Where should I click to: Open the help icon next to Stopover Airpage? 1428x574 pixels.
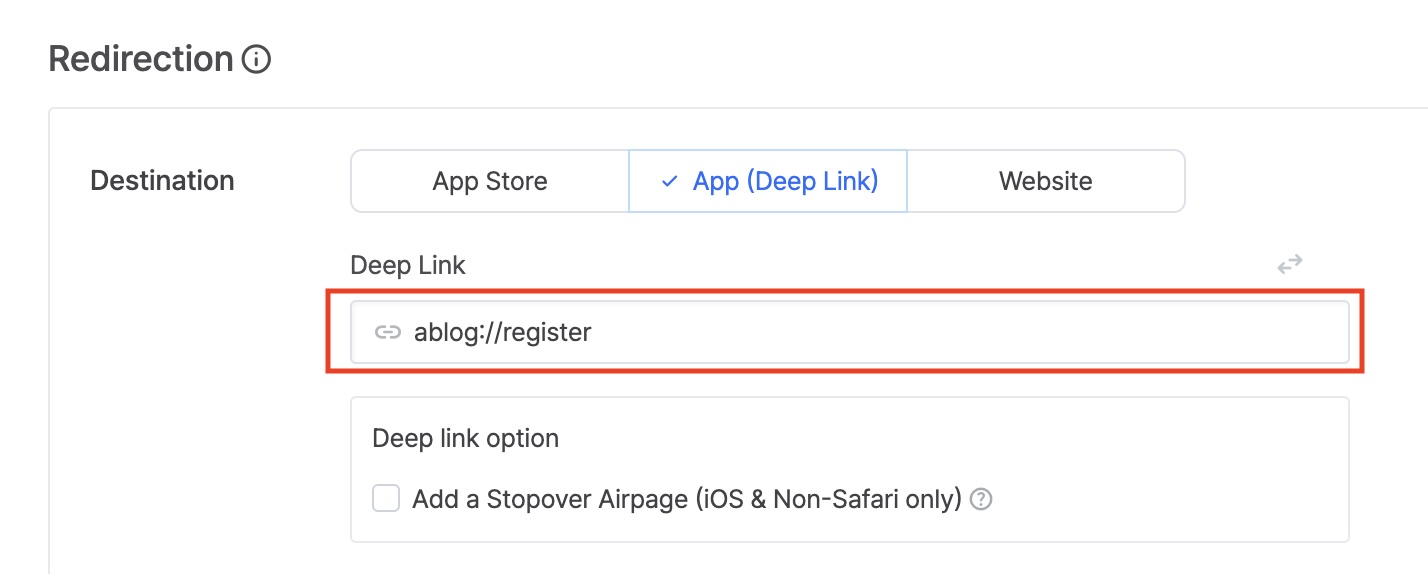tap(982, 499)
